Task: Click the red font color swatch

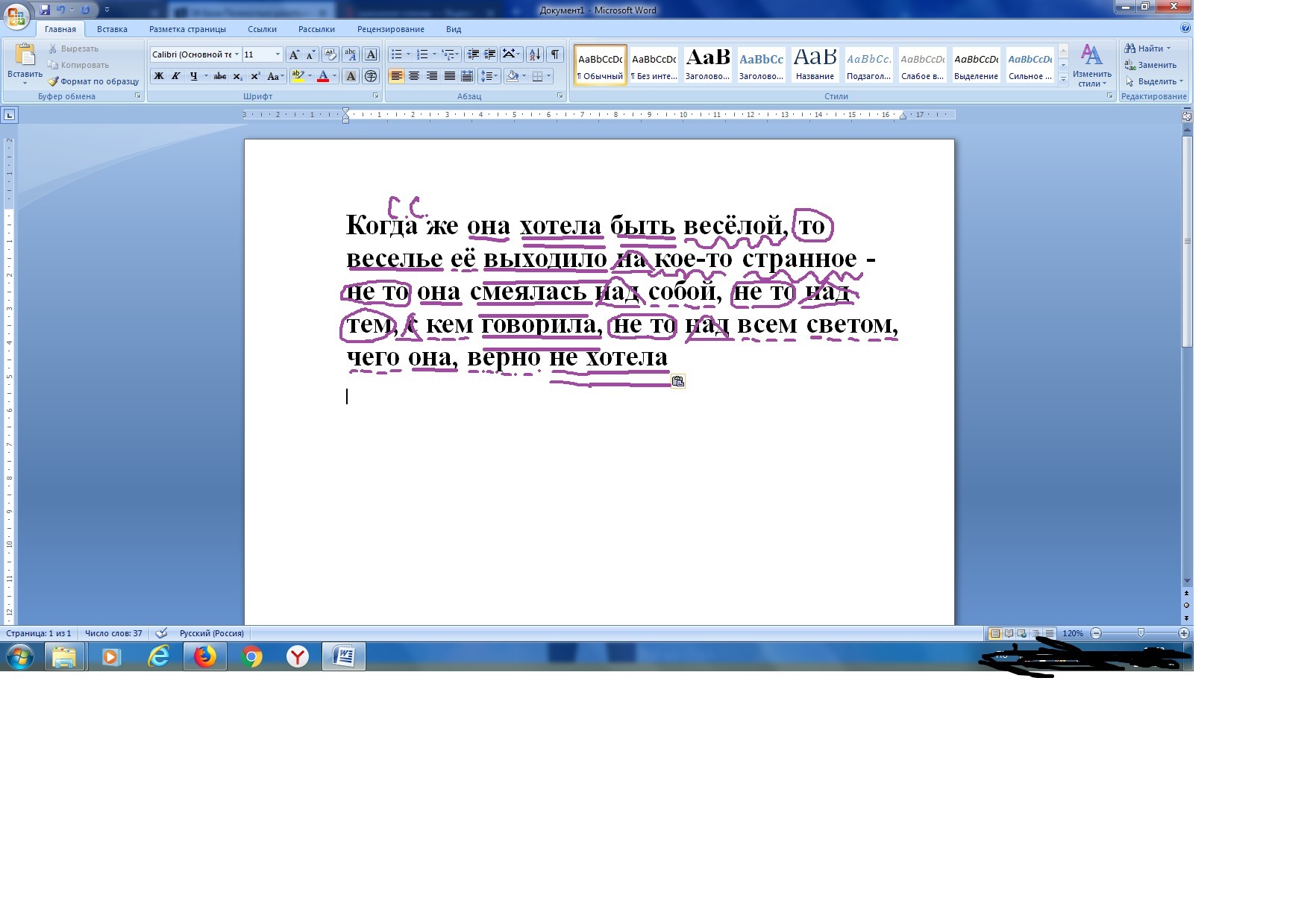Action: tap(323, 76)
